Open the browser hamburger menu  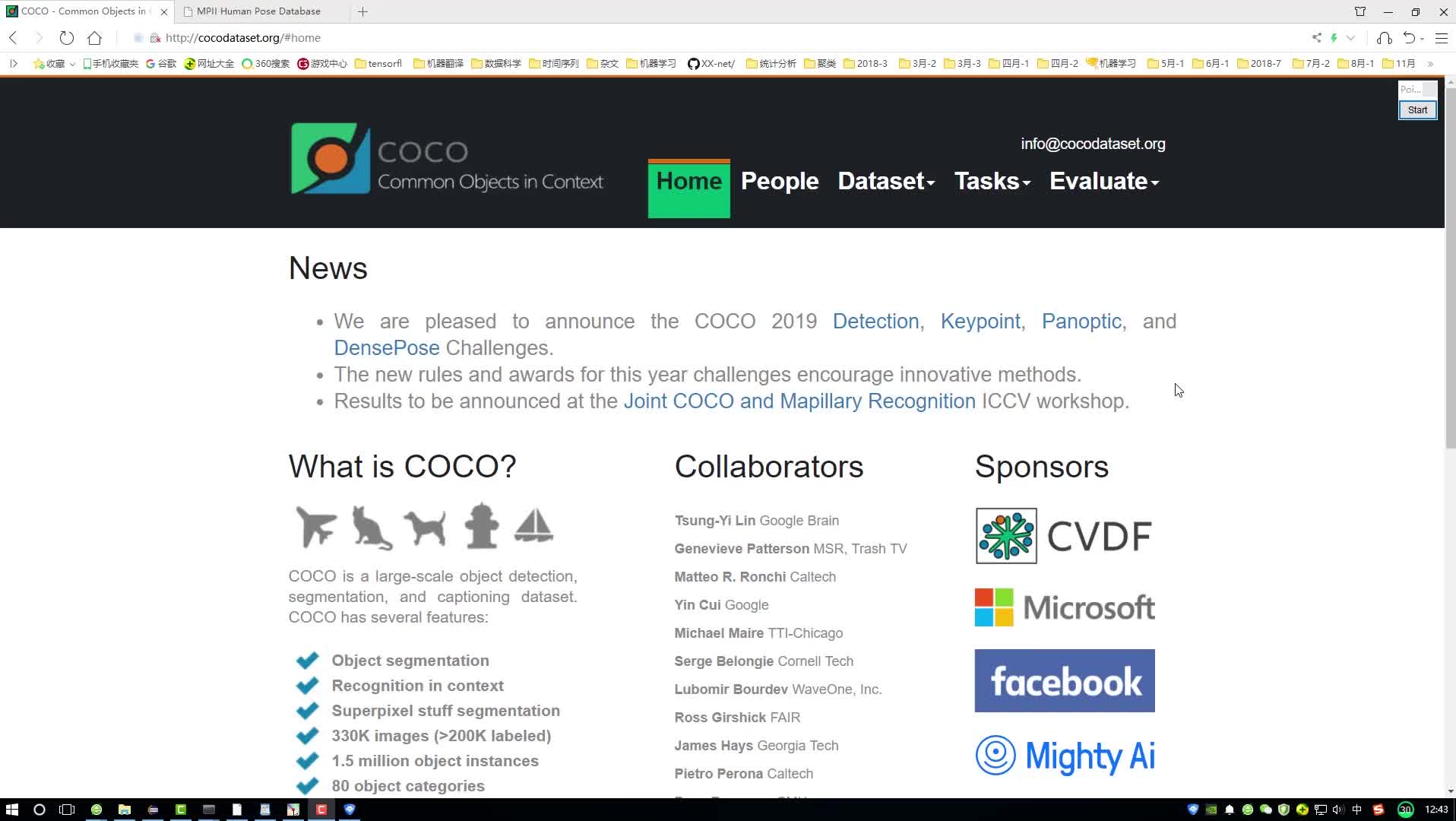click(x=1441, y=38)
